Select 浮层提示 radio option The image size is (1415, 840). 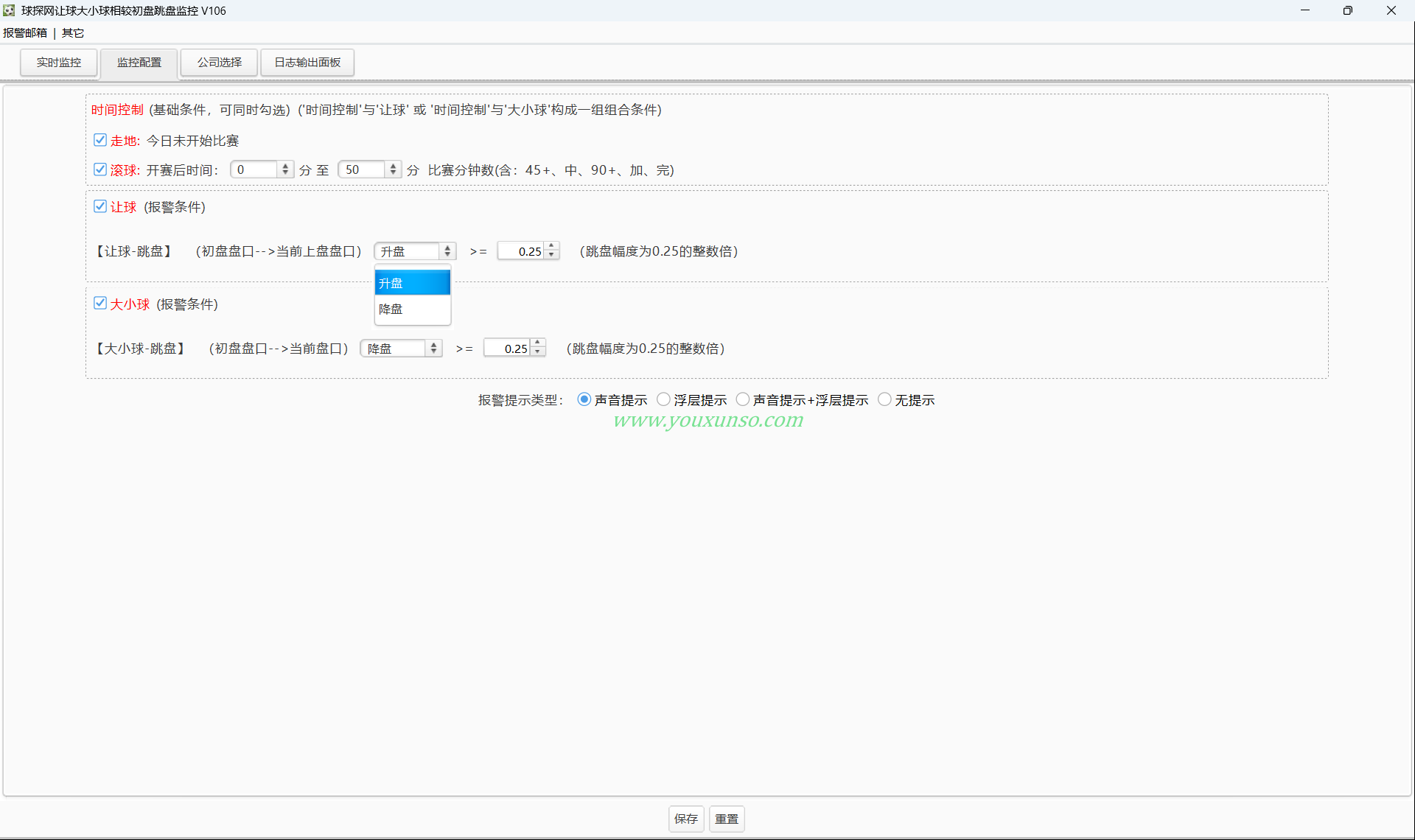pyautogui.click(x=663, y=399)
